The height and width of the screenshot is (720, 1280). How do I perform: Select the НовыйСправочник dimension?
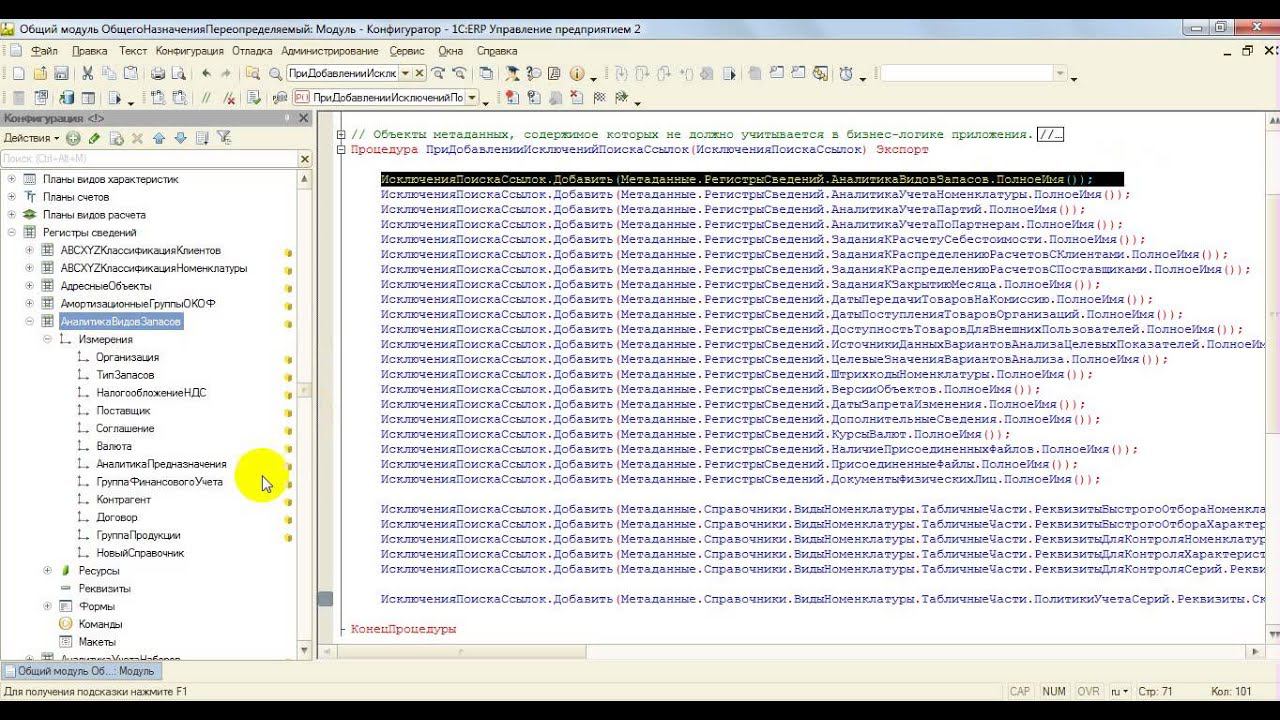pos(140,553)
